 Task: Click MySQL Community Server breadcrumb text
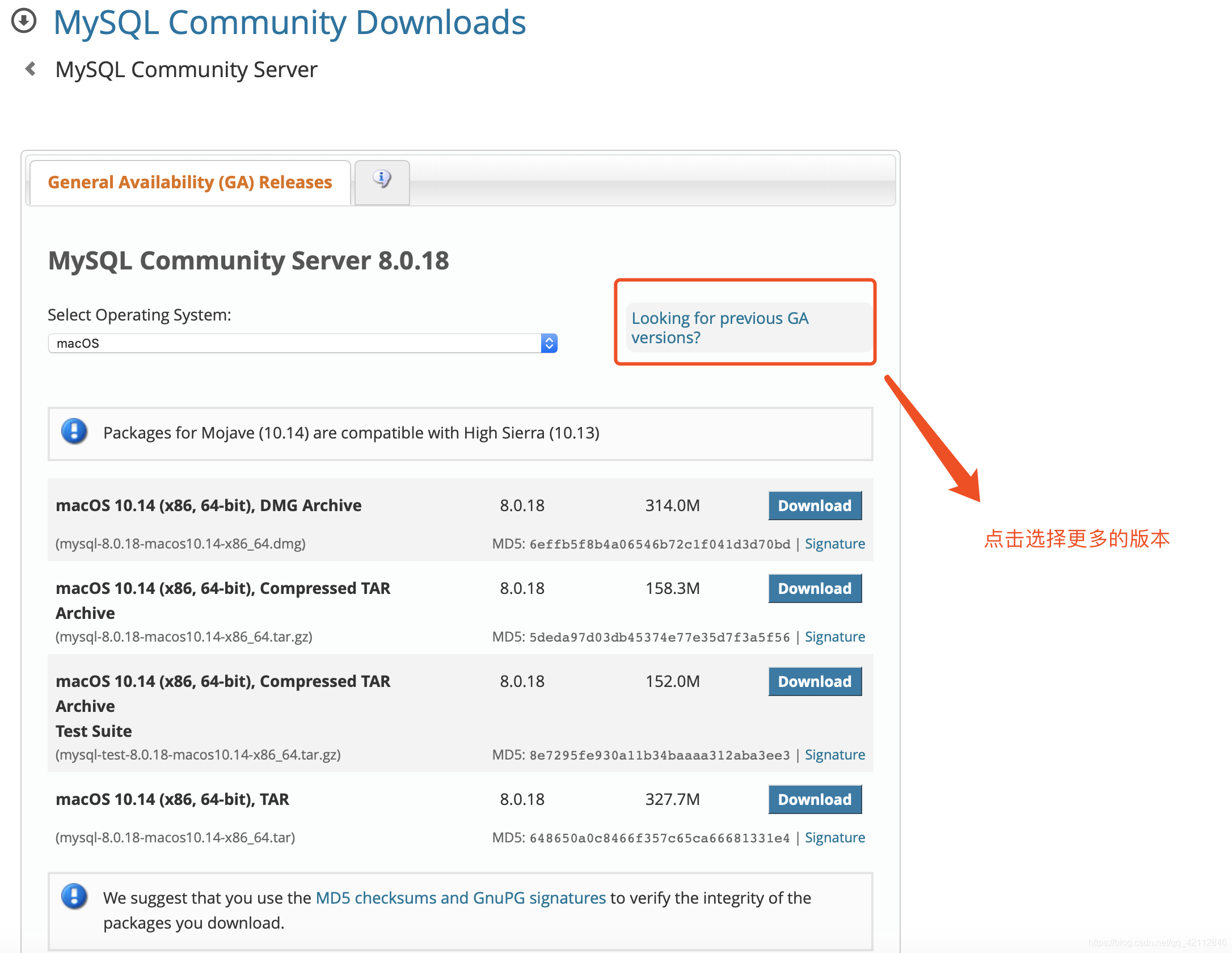186,69
